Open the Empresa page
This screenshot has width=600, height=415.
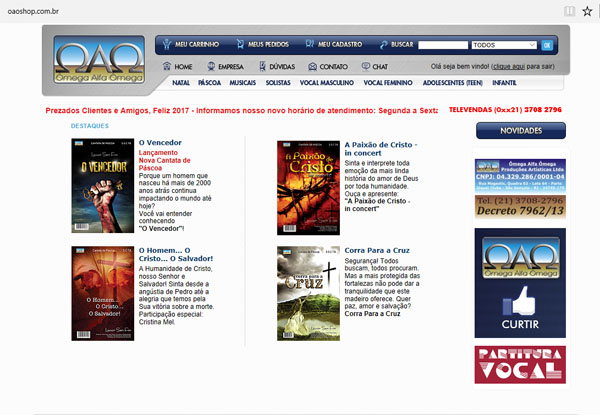[231, 67]
